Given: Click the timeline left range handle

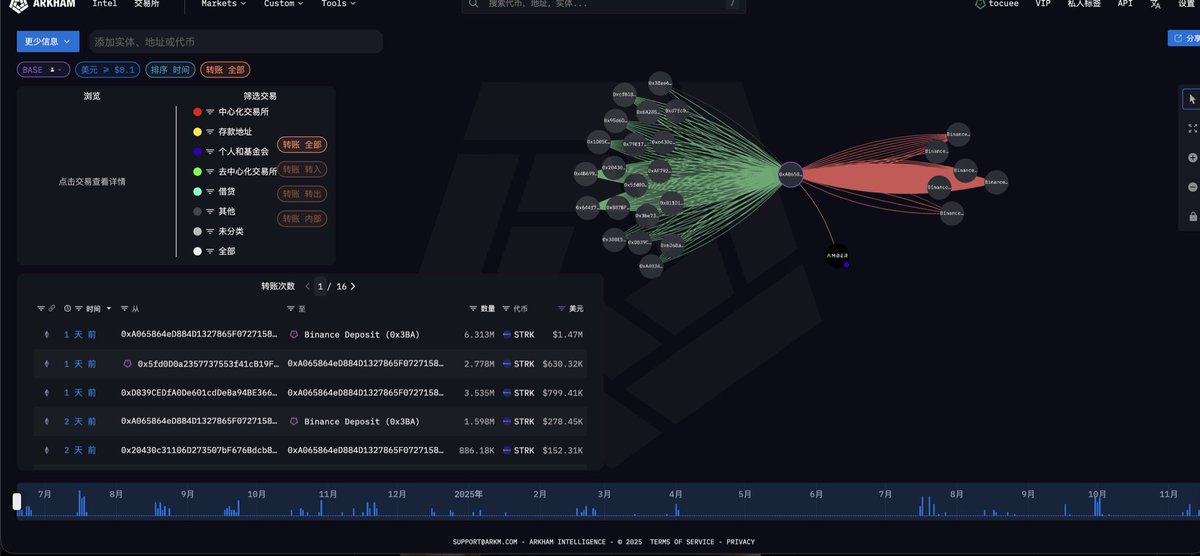Looking at the screenshot, I should click(x=17, y=501).
